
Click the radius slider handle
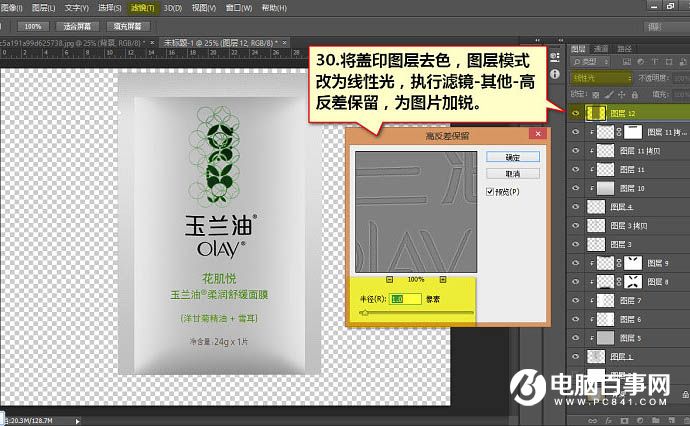pos(364,313)
